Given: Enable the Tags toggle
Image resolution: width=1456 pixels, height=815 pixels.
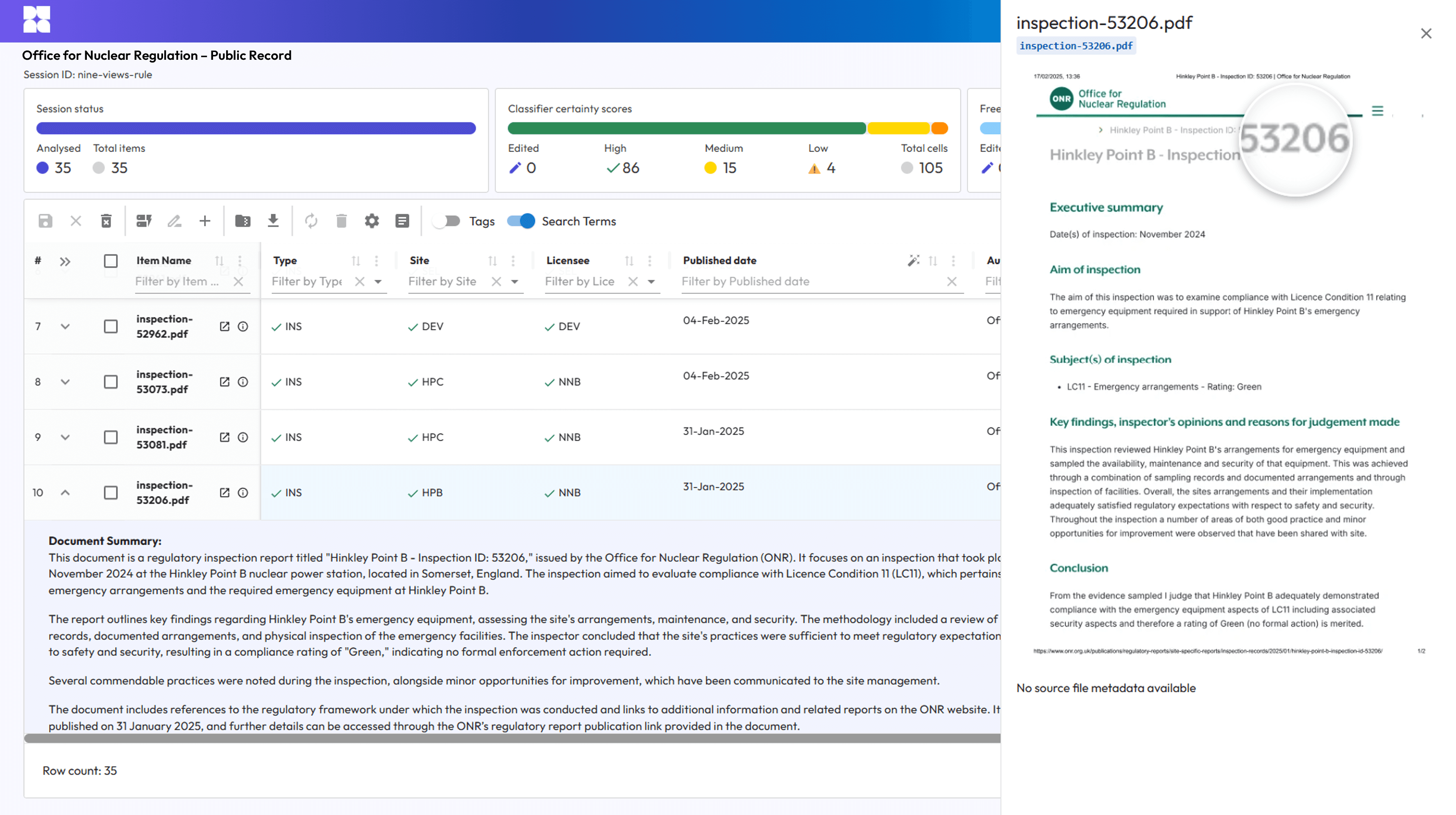Looking at the screenshot, I should coord(447,221).
